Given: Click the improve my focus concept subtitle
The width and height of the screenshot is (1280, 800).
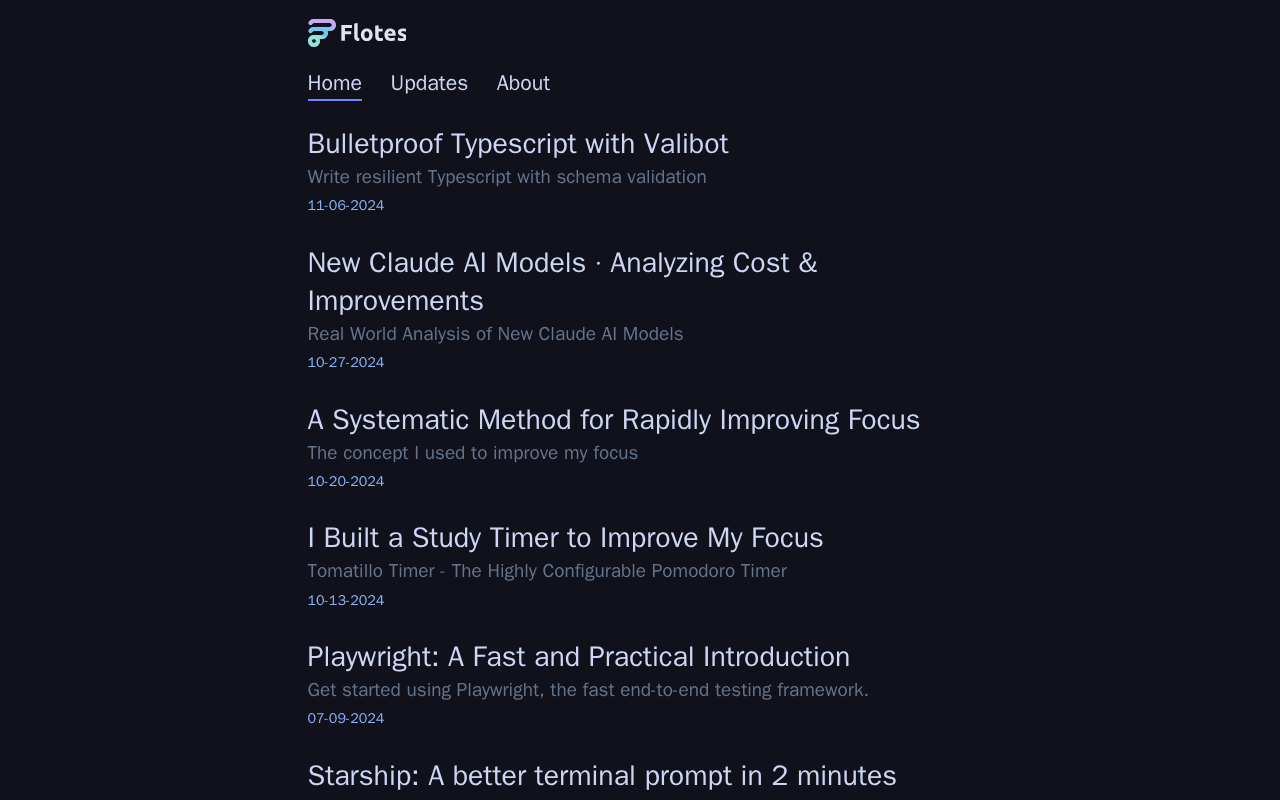Looking at the screenshot, I should point(472,453).
